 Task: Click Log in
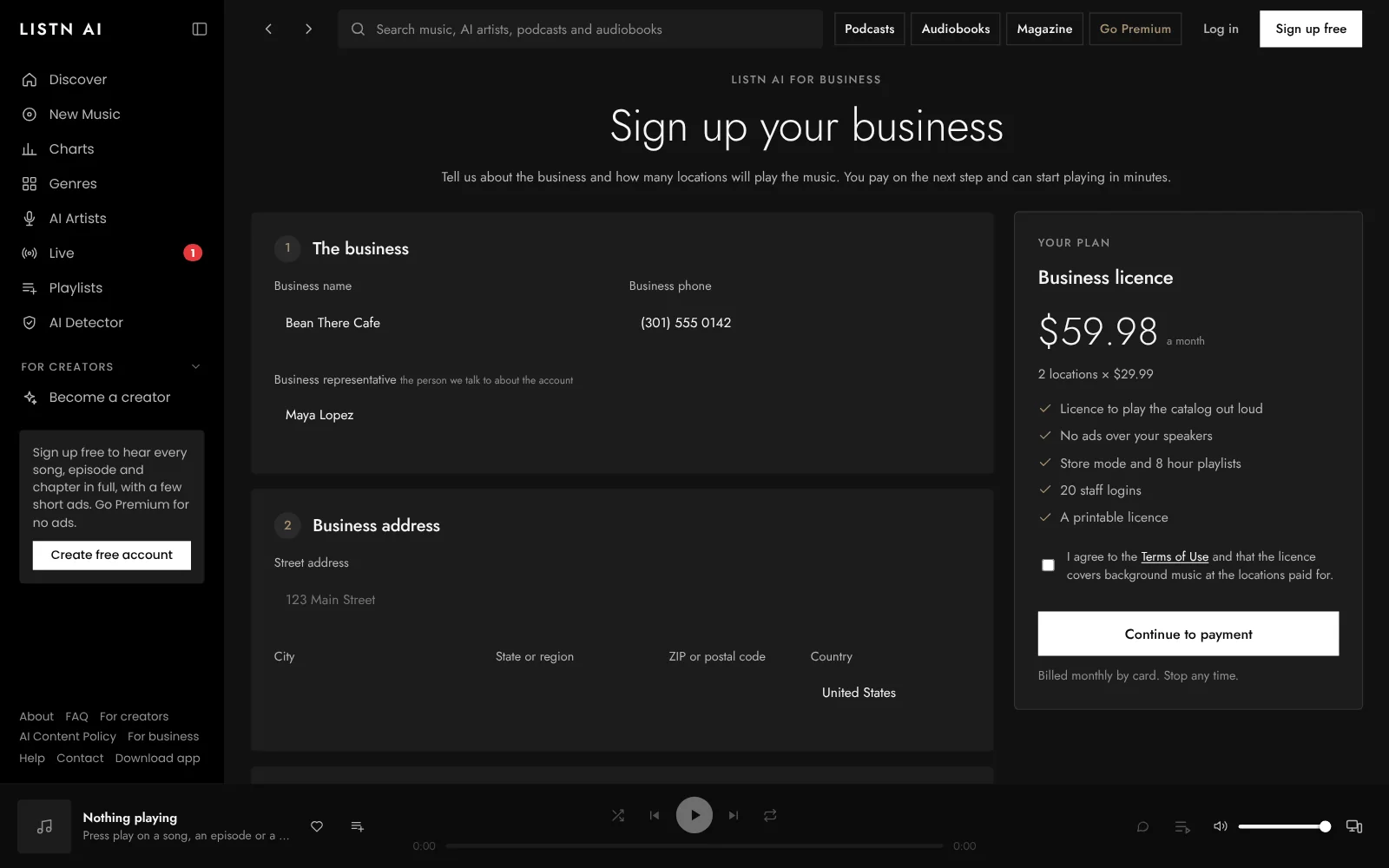tap(1221, 29)
